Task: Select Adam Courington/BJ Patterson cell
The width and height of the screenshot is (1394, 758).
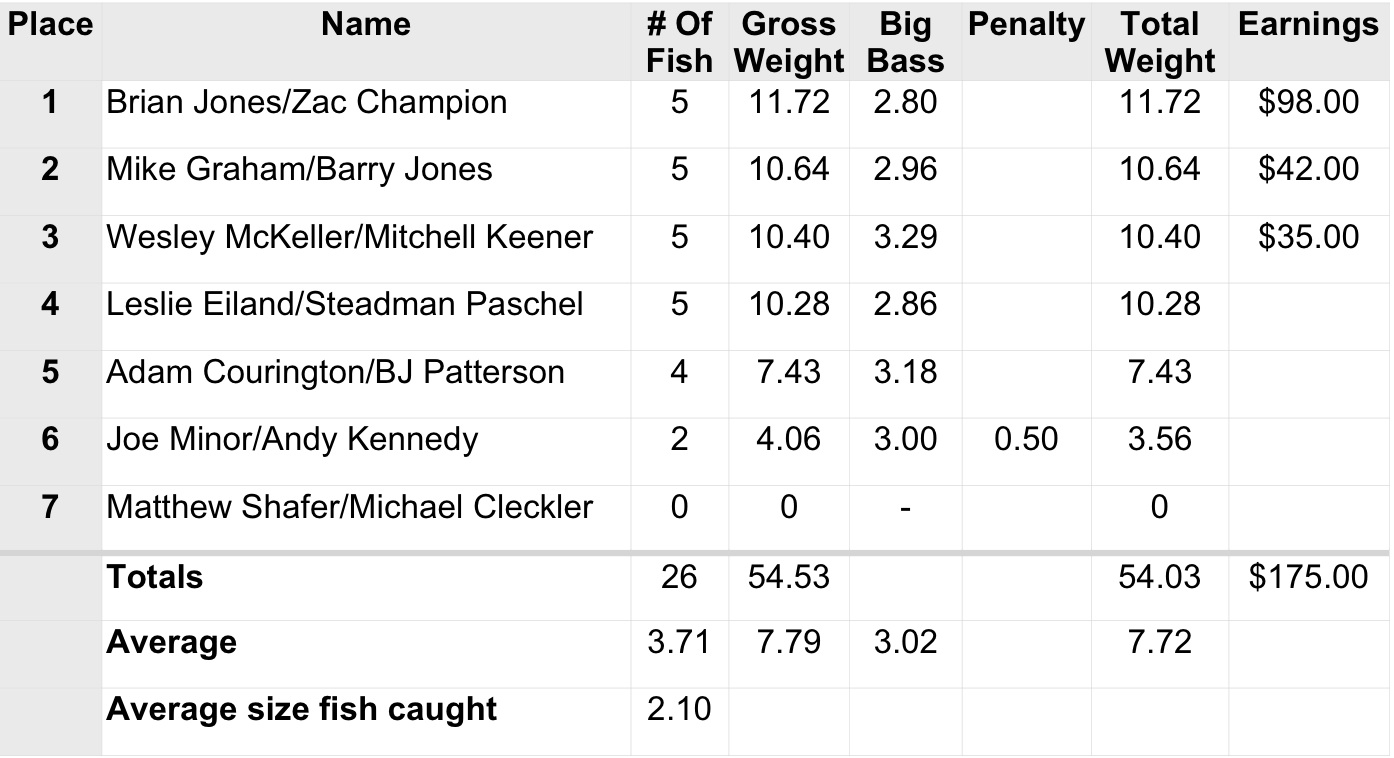Action: tap(335, 372)
